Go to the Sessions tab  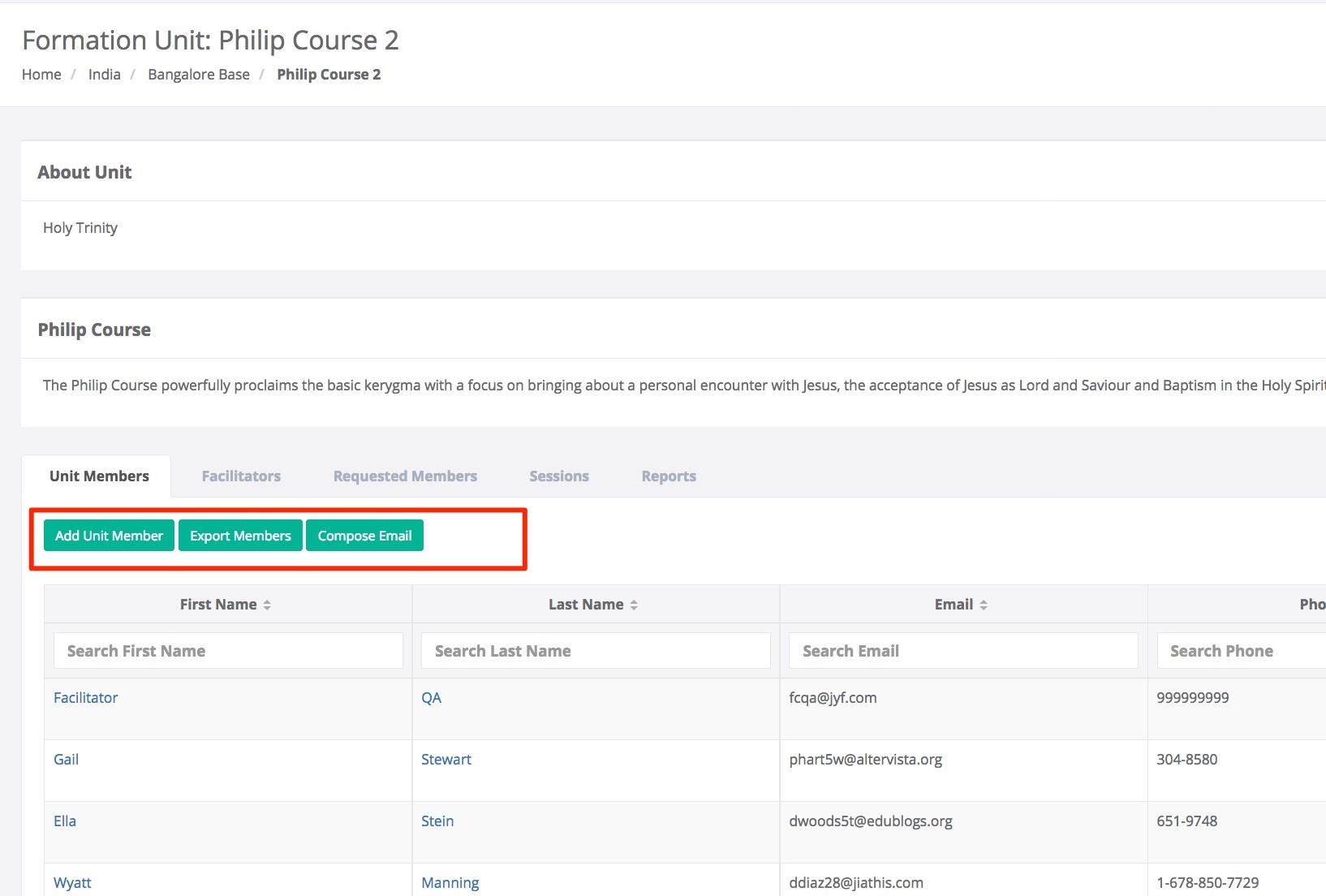click(x=559, y=476)
